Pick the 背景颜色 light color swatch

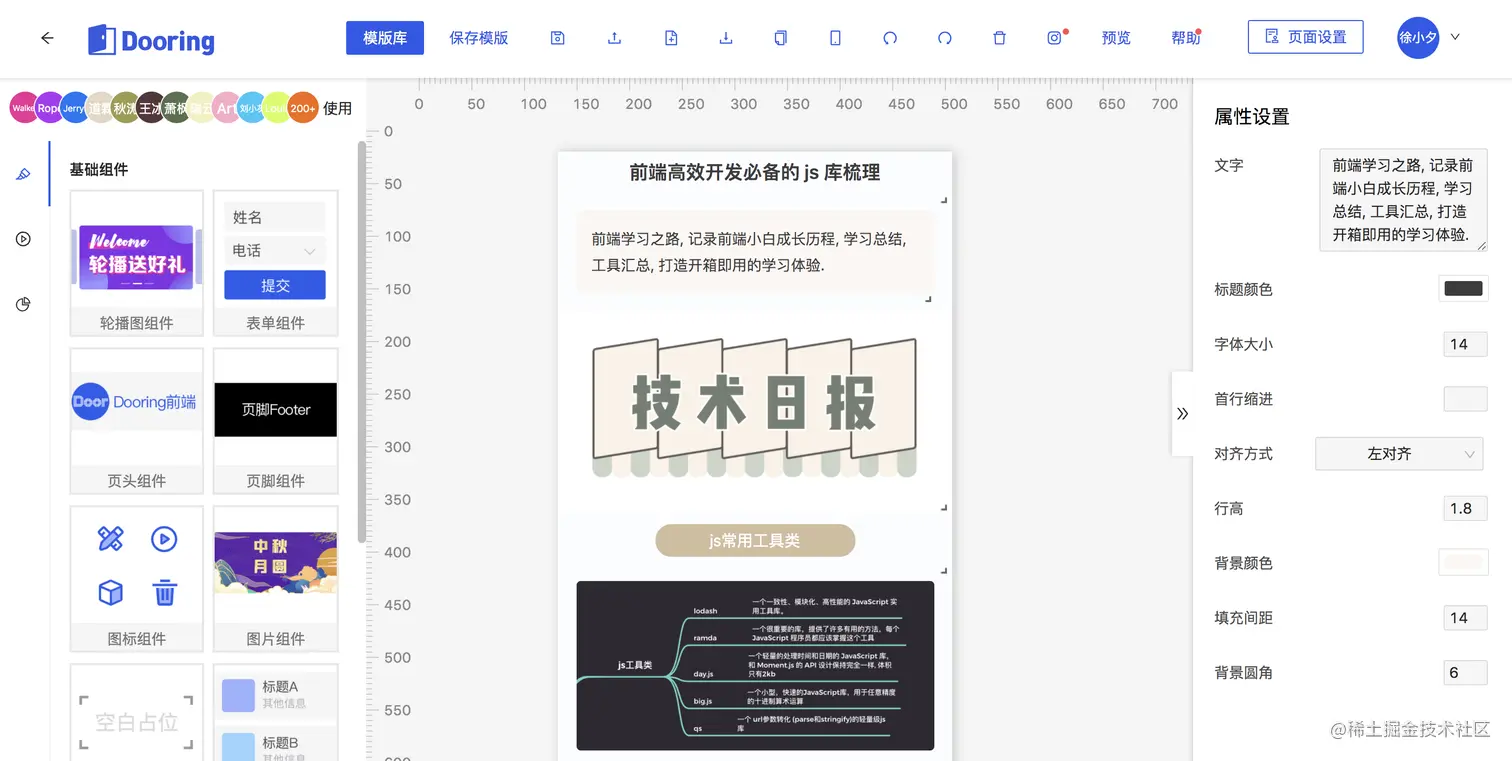[1463, 562]
